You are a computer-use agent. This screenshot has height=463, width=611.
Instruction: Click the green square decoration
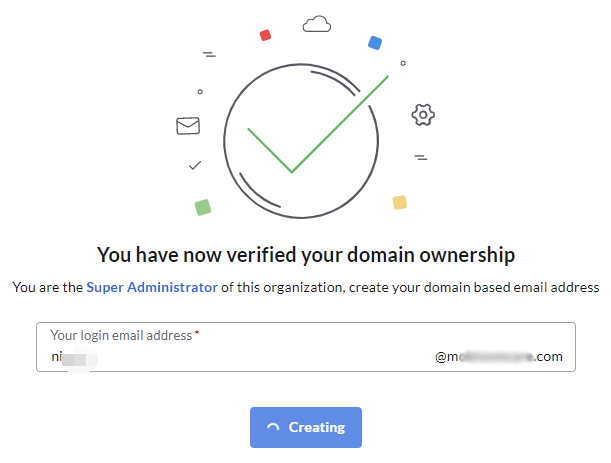(x=203, y=207)
